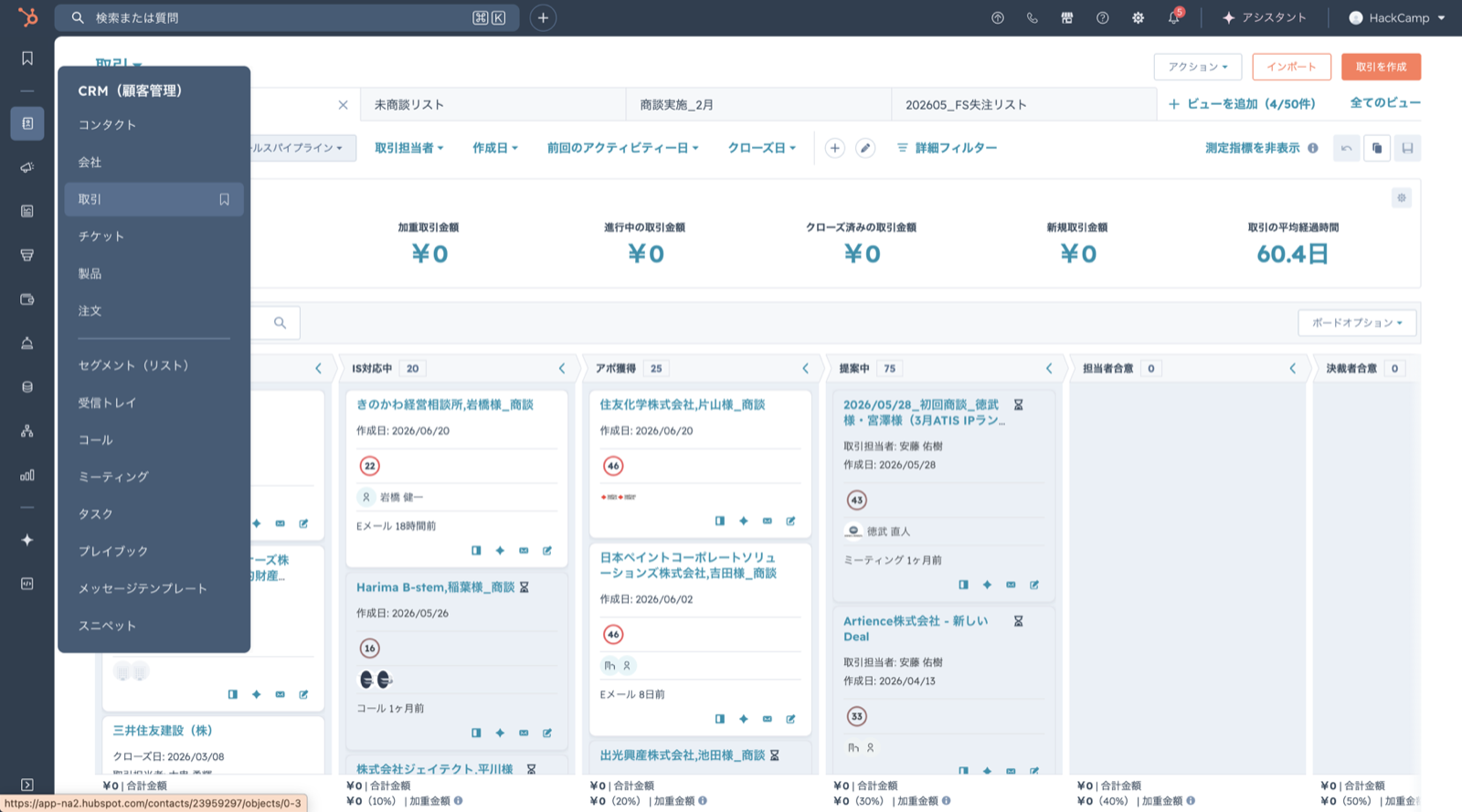1462x812 pixels.
Task: Select チケット in the CRM menu
Action: [154, 237]
